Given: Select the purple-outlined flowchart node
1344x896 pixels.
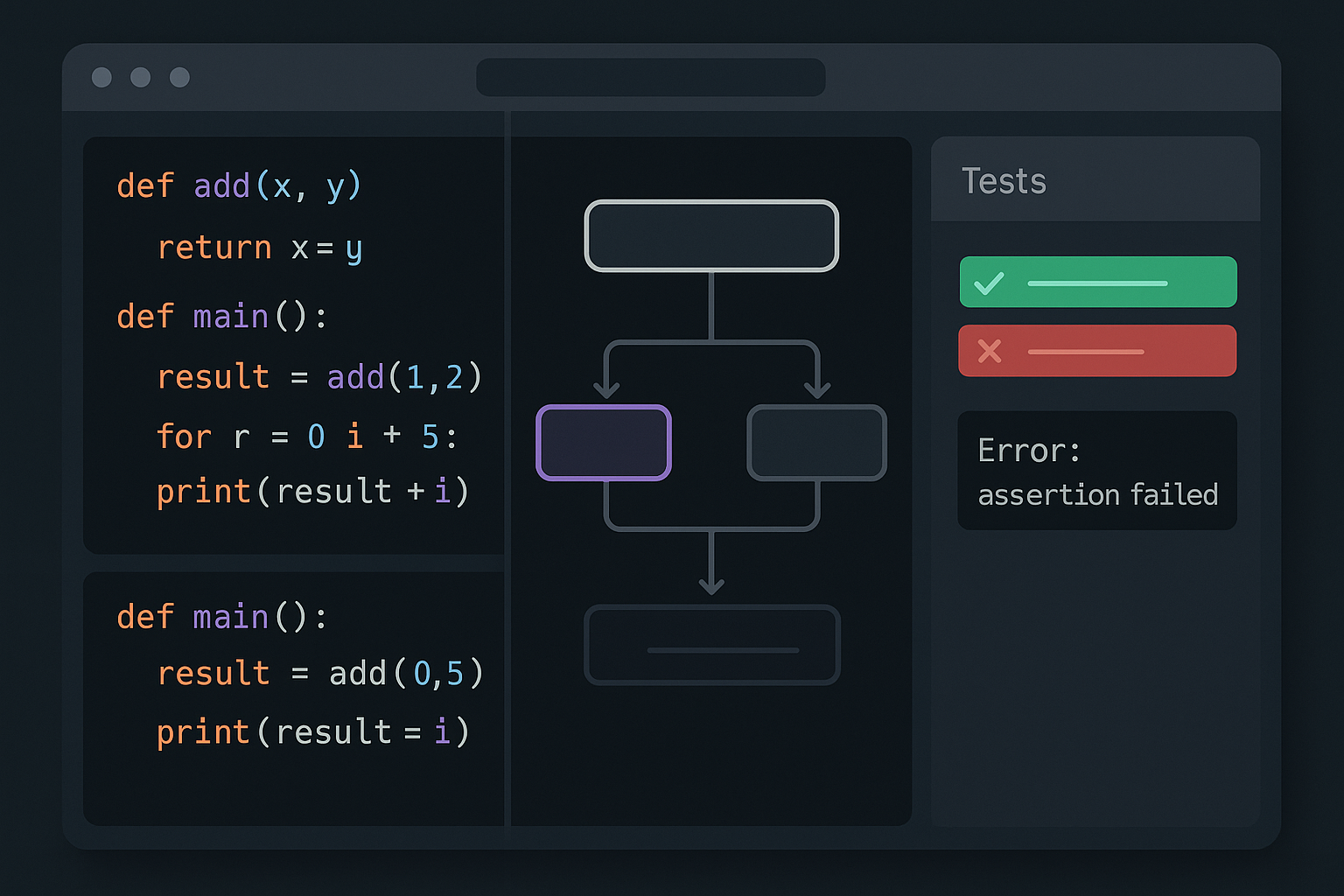Looking at the screenshot, I should click(604, 443).
